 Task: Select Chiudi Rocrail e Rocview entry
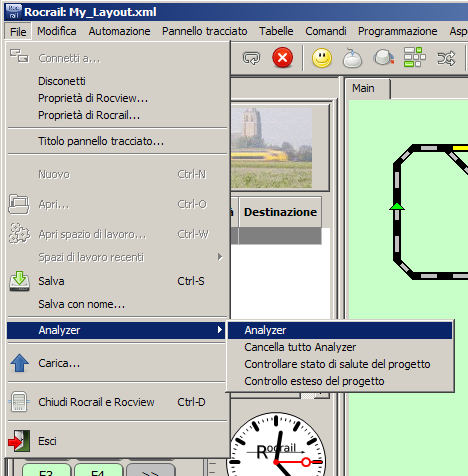pos(117,402)
